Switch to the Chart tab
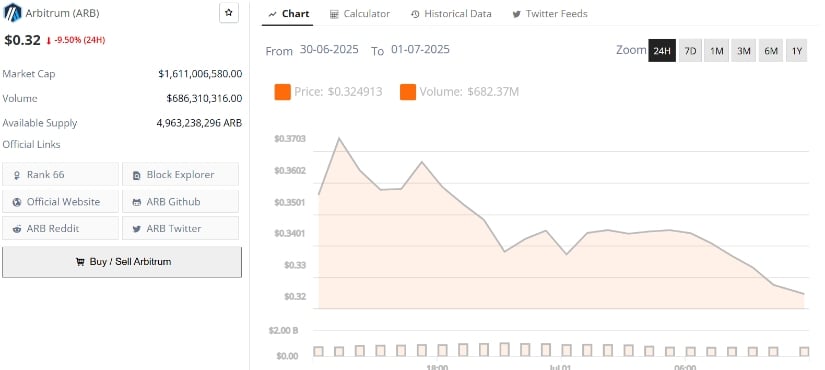 [288, 14]
